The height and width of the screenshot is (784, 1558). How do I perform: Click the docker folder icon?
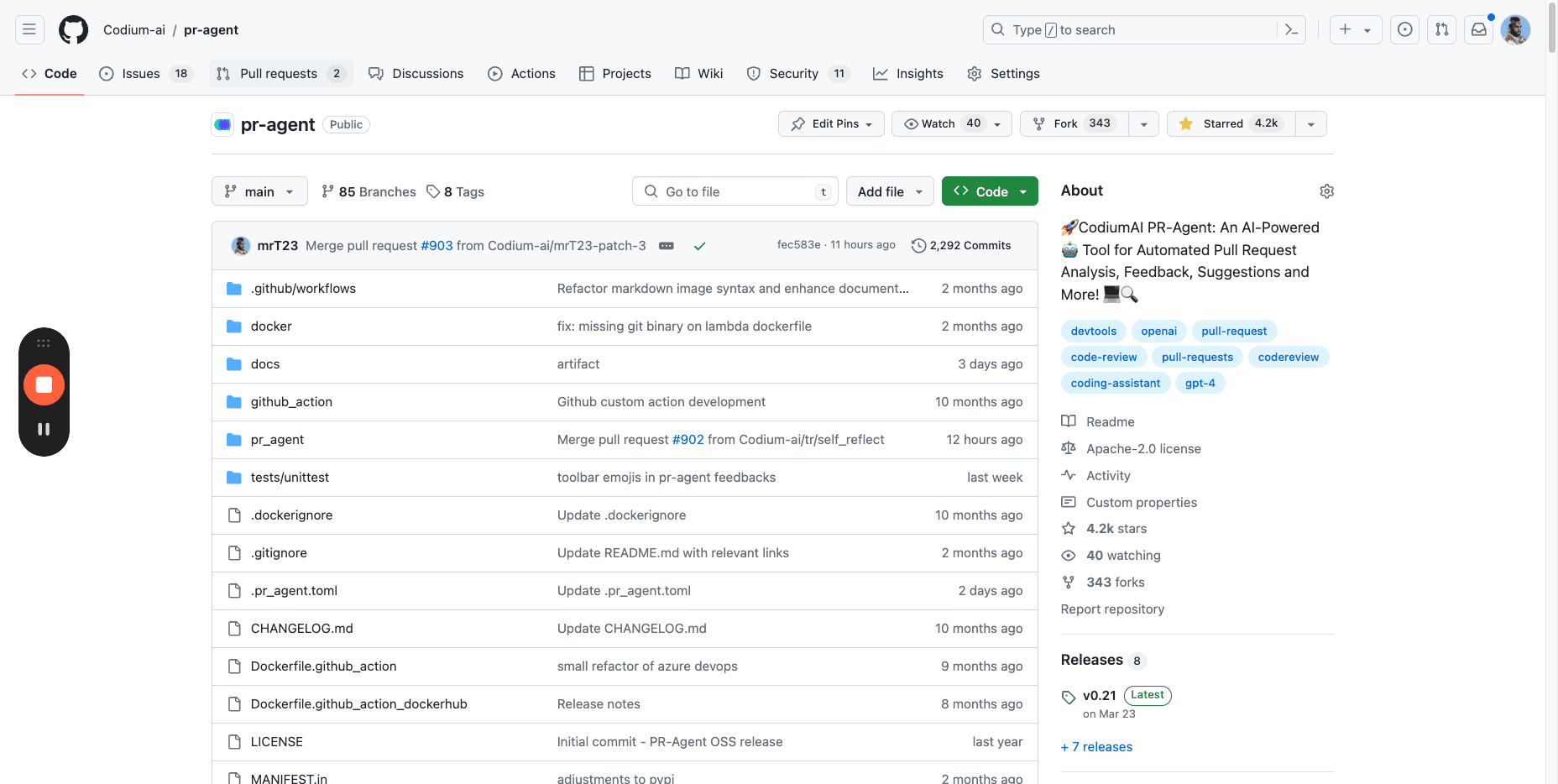[x=234, y=327]
